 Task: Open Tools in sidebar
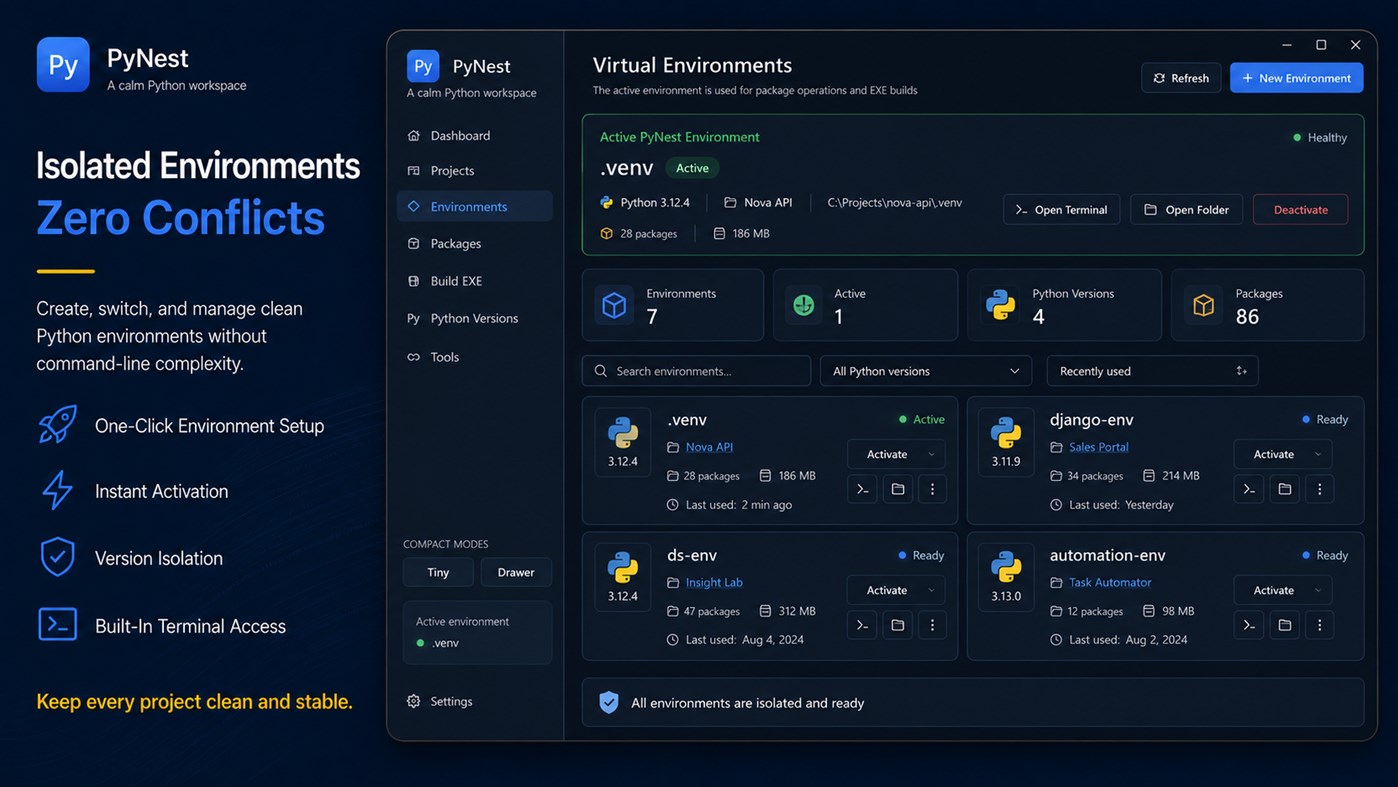point(474,357)
